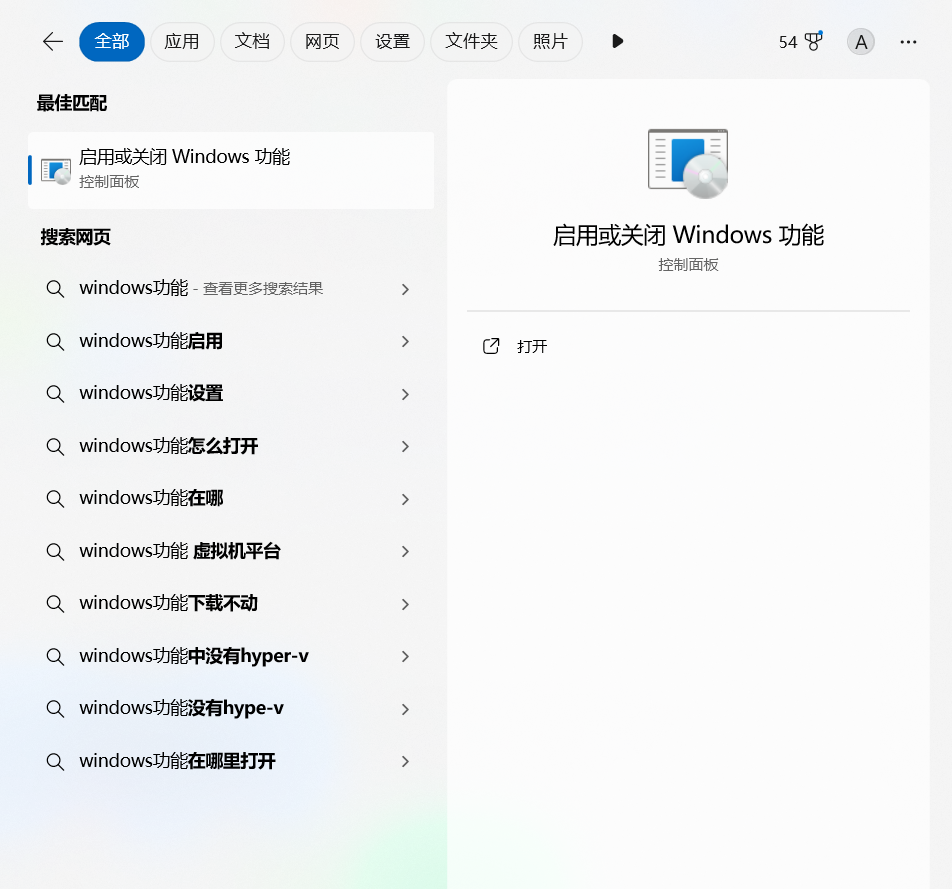The height and width of the screenshot is (889, 952).
Task: Select the 设置 filter tab
Action: point(392,41)
